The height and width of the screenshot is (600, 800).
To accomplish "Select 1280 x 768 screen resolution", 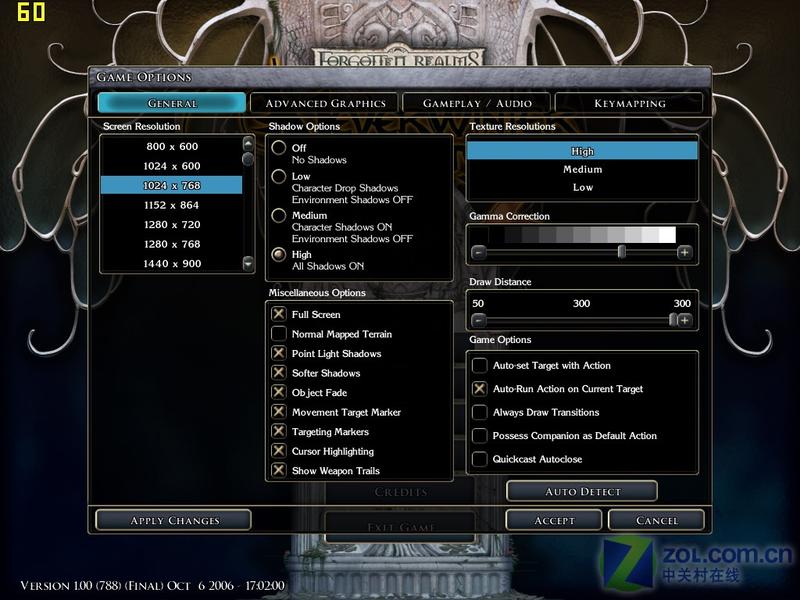I will [171, 244].
